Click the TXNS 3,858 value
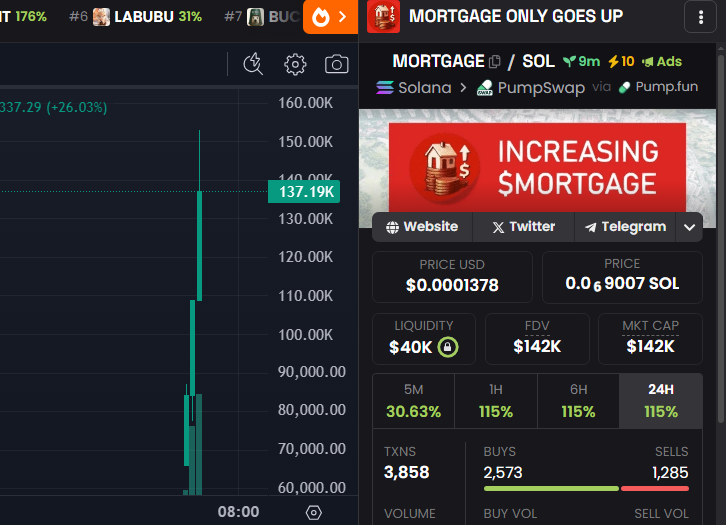Viewport: 726px width, 525px height. point(407,472)
